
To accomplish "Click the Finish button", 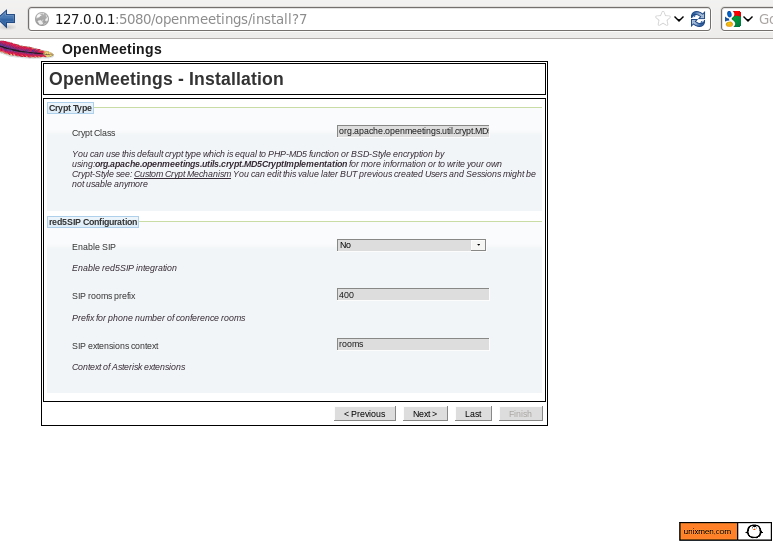I will 520,414.
